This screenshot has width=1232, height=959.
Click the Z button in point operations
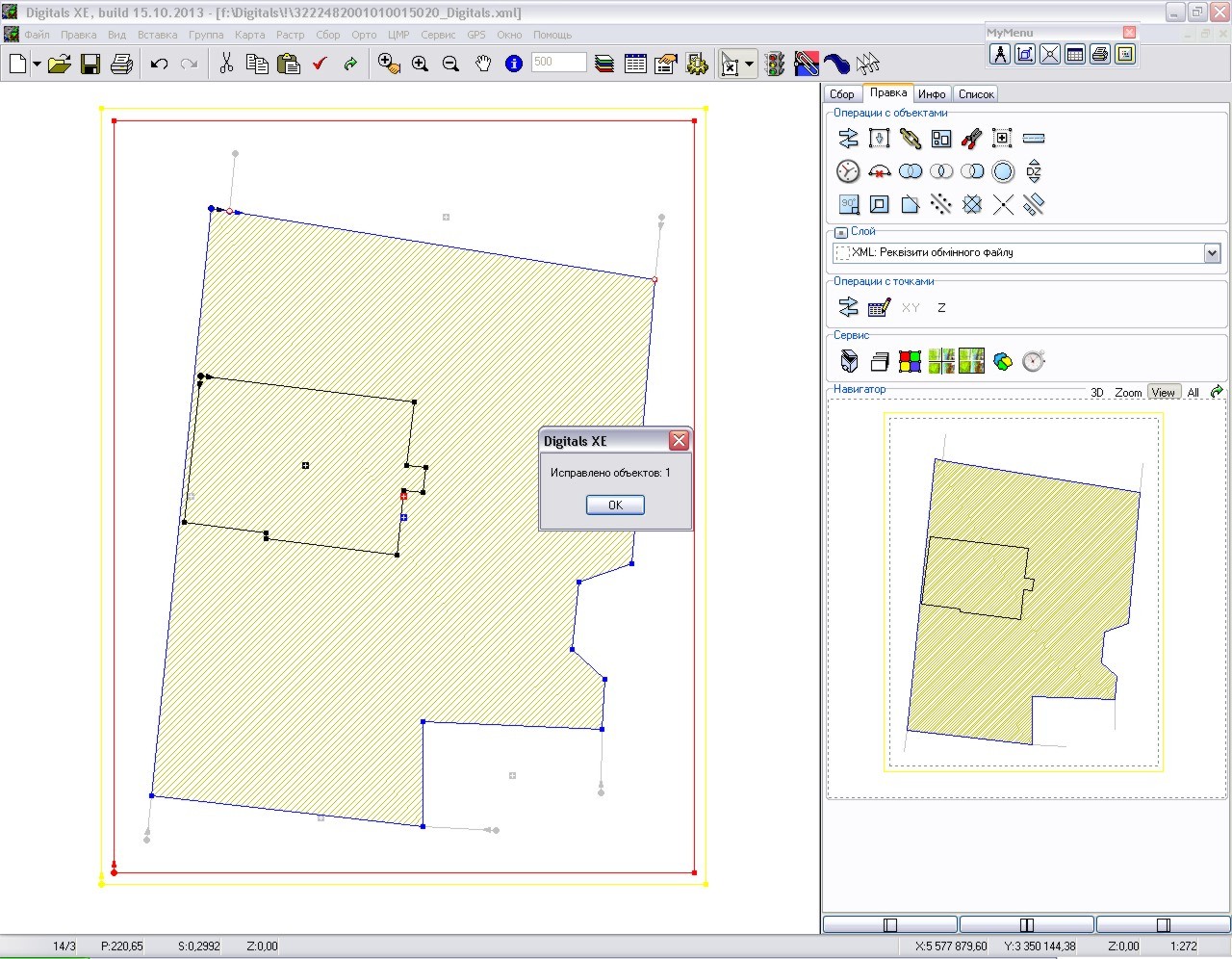click(941, 308)
